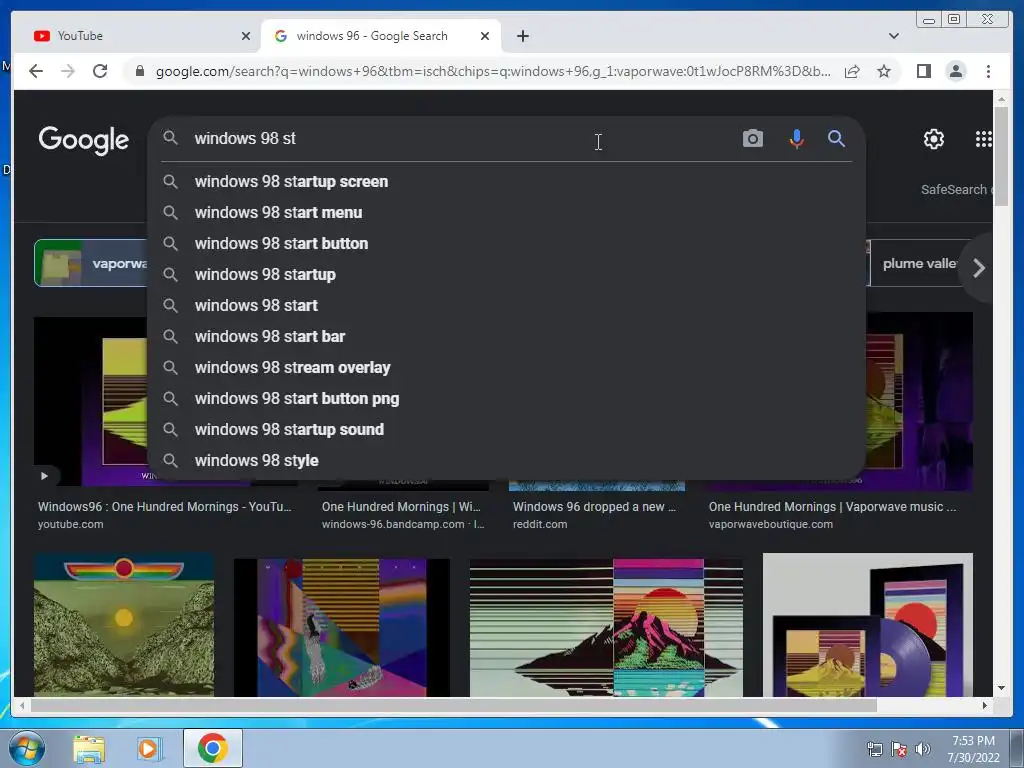Open the taskbar clock showing 7:53 PM

point(973,749)
